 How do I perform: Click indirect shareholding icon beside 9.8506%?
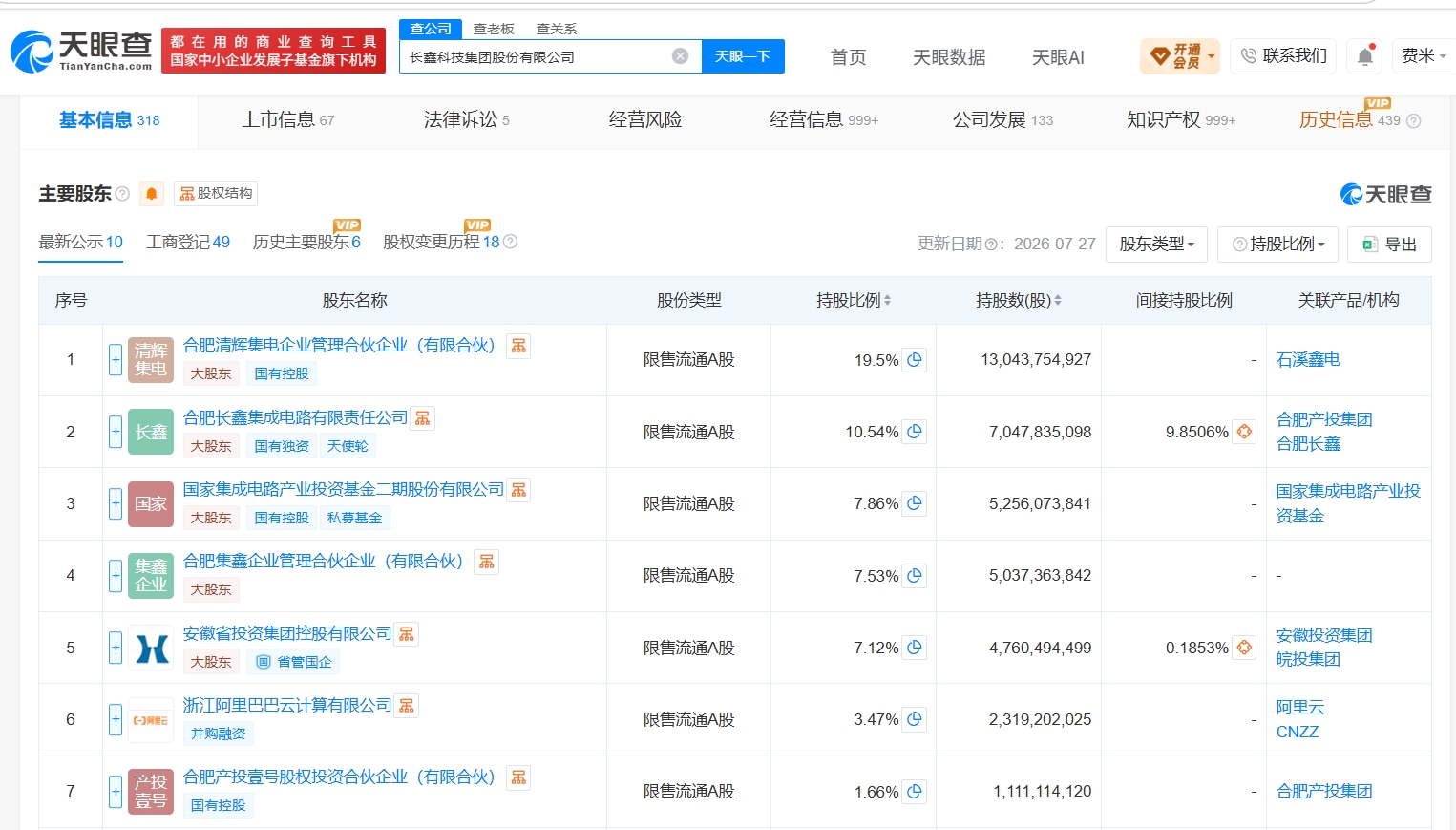1244,432
